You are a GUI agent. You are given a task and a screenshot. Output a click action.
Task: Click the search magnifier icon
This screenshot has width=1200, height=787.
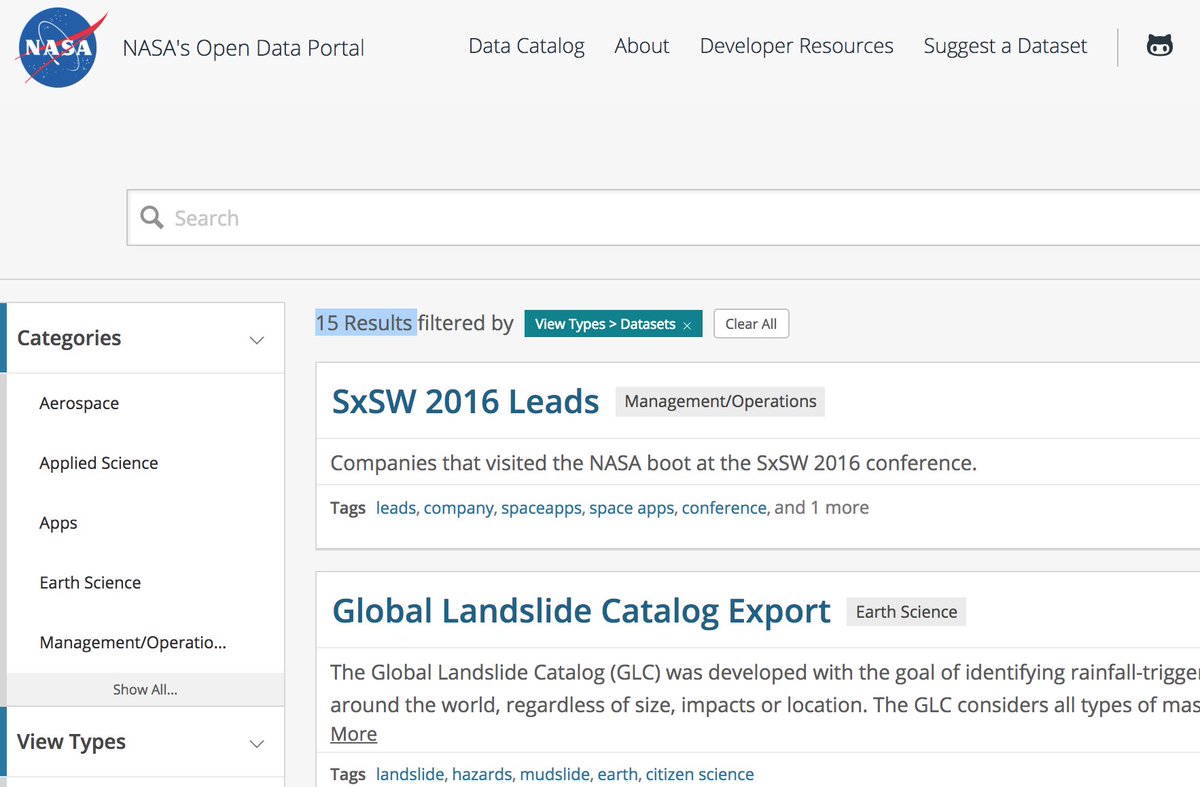(x=152, y=217)
